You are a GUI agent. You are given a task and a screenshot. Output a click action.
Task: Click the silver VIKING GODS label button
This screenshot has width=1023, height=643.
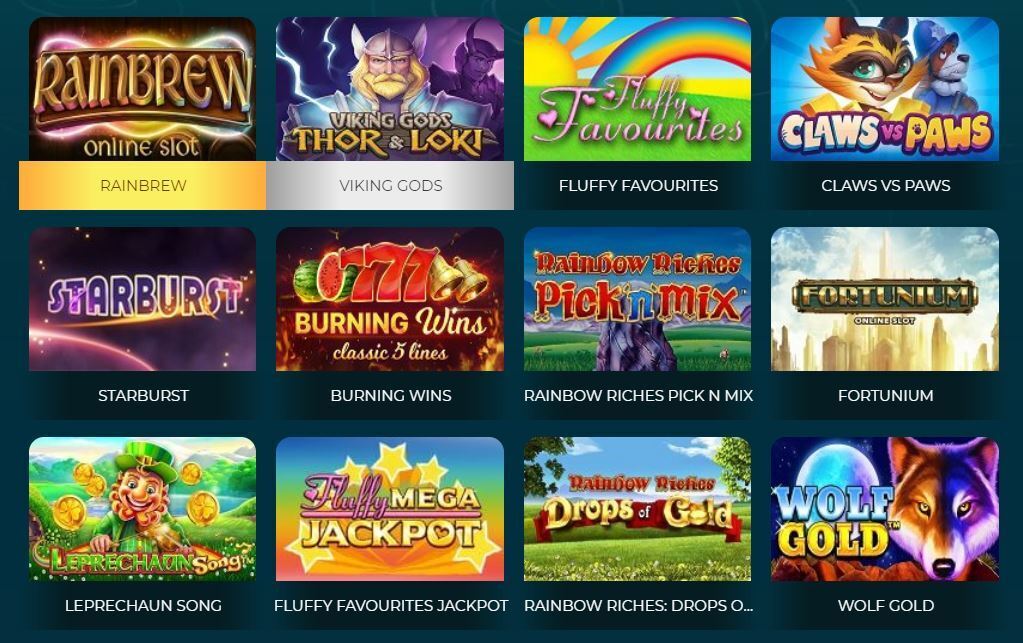(390, 185)
